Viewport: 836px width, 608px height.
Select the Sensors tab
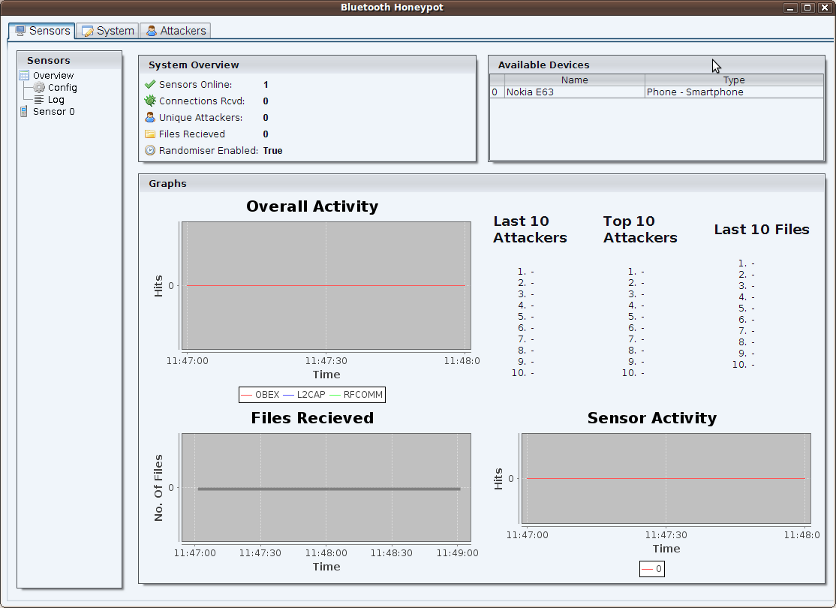click(42, 31)
